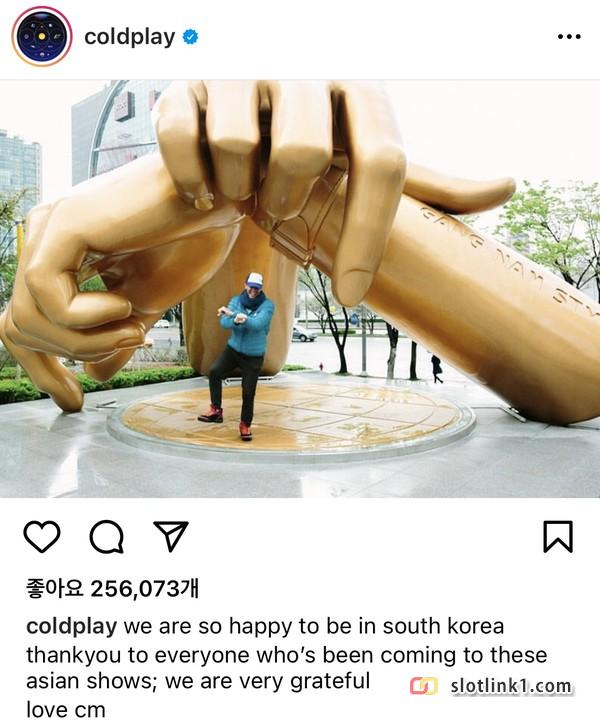Tap the bold coldplay name in the caption

coord(71,627)
